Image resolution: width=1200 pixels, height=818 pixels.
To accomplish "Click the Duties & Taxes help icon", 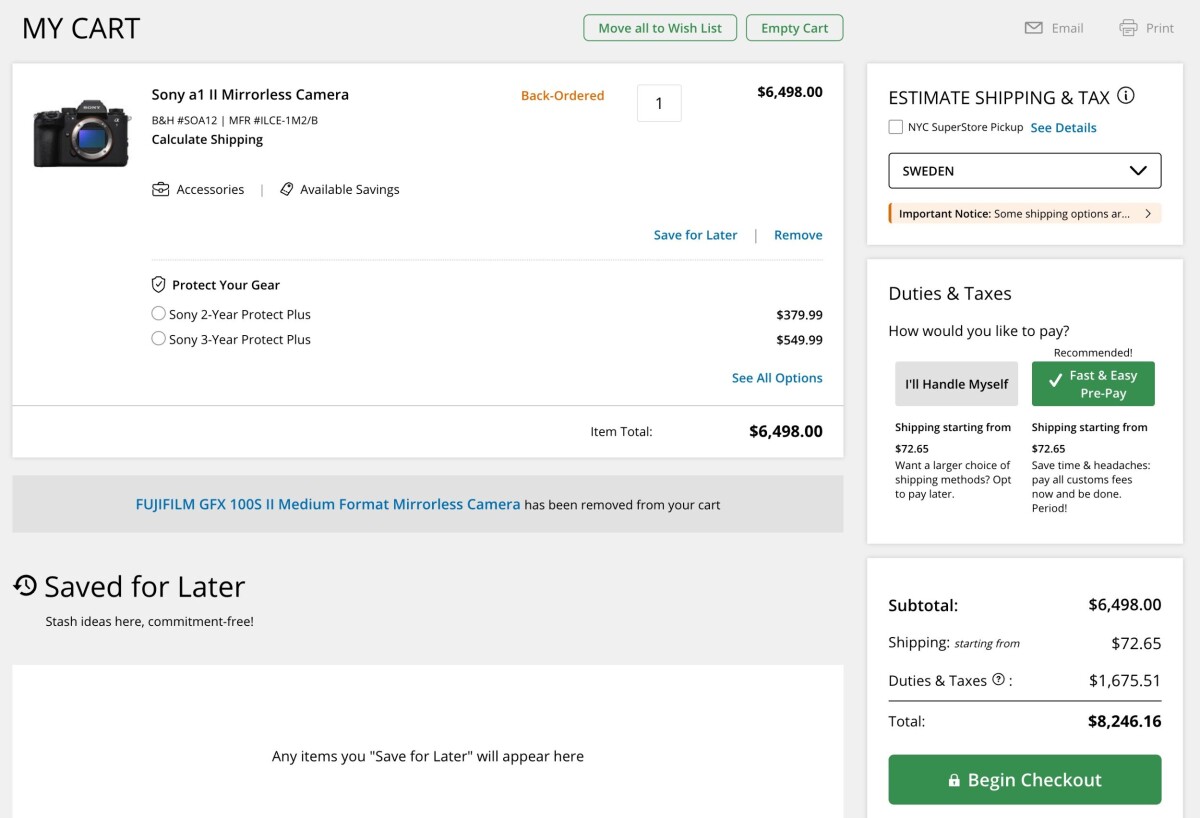I will pyautogui.click(x=998, y=680).
